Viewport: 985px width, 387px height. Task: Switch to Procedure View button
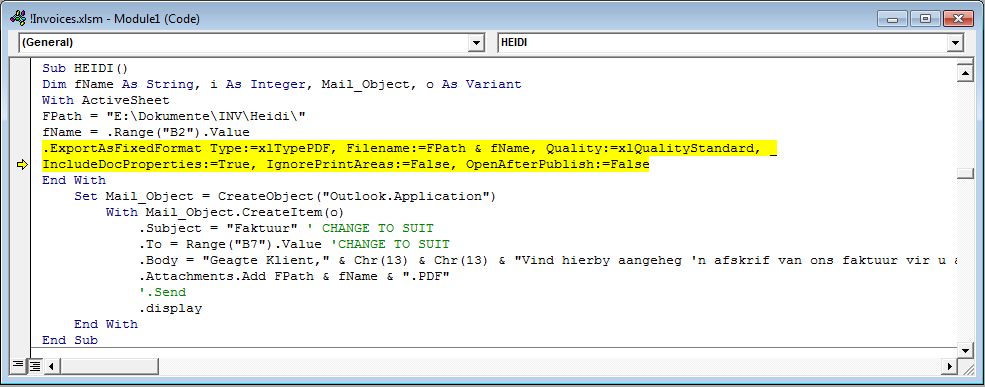pyautogui.click(x=17, y=365)
